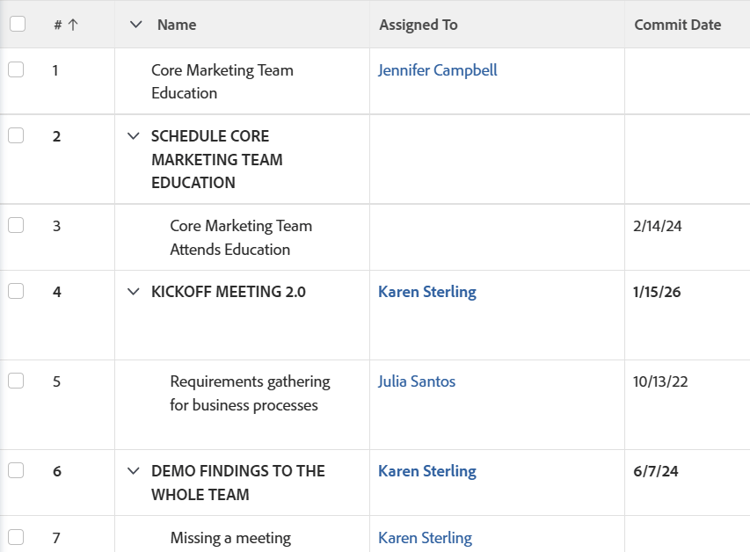
Task: Open Julia Santos assignee link
Action: pos(416,381)
